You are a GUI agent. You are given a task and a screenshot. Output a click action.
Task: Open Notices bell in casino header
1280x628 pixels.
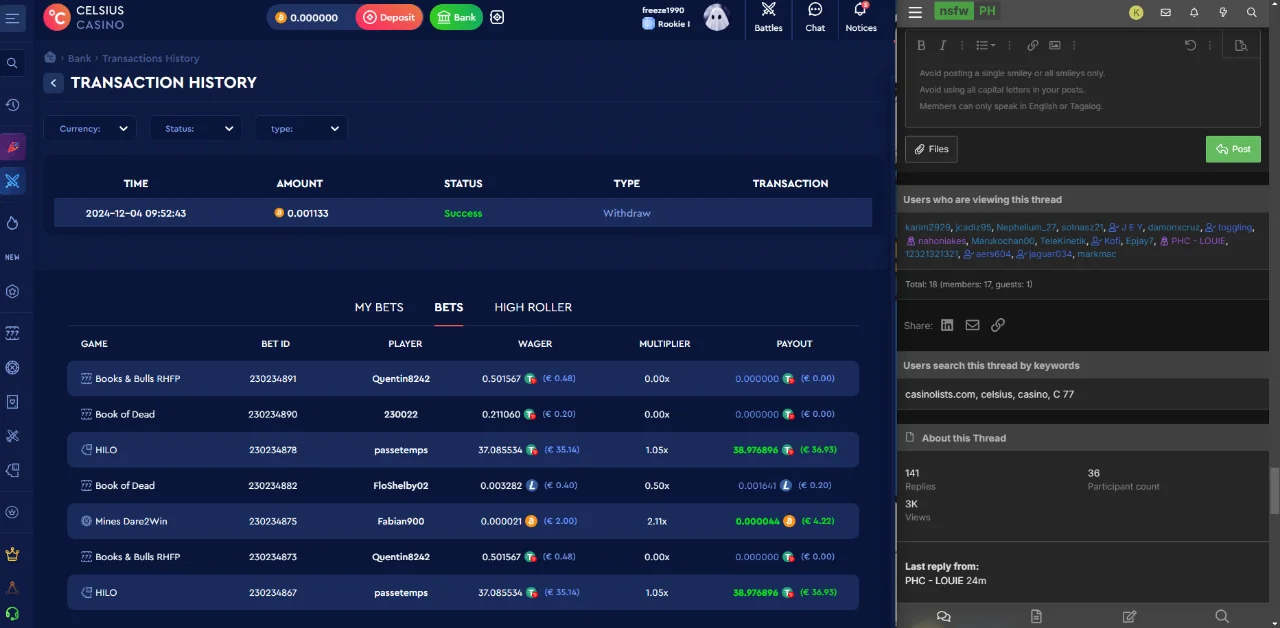861,17
